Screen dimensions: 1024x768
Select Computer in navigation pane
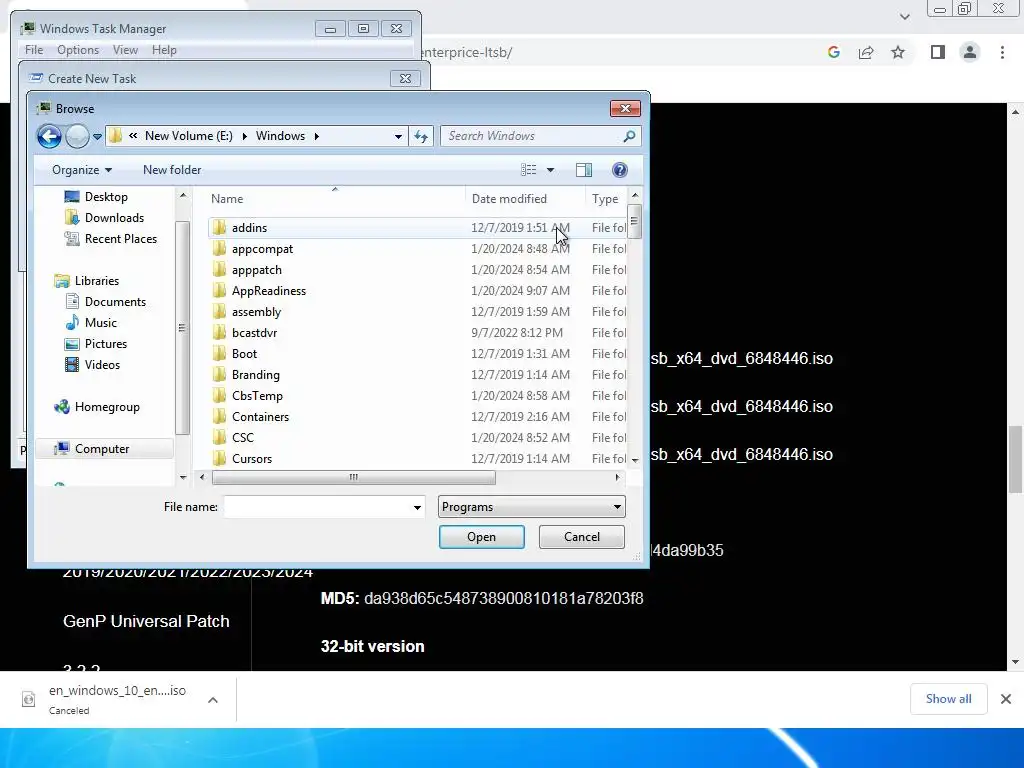pyautogui.click(x=92, y=449)
